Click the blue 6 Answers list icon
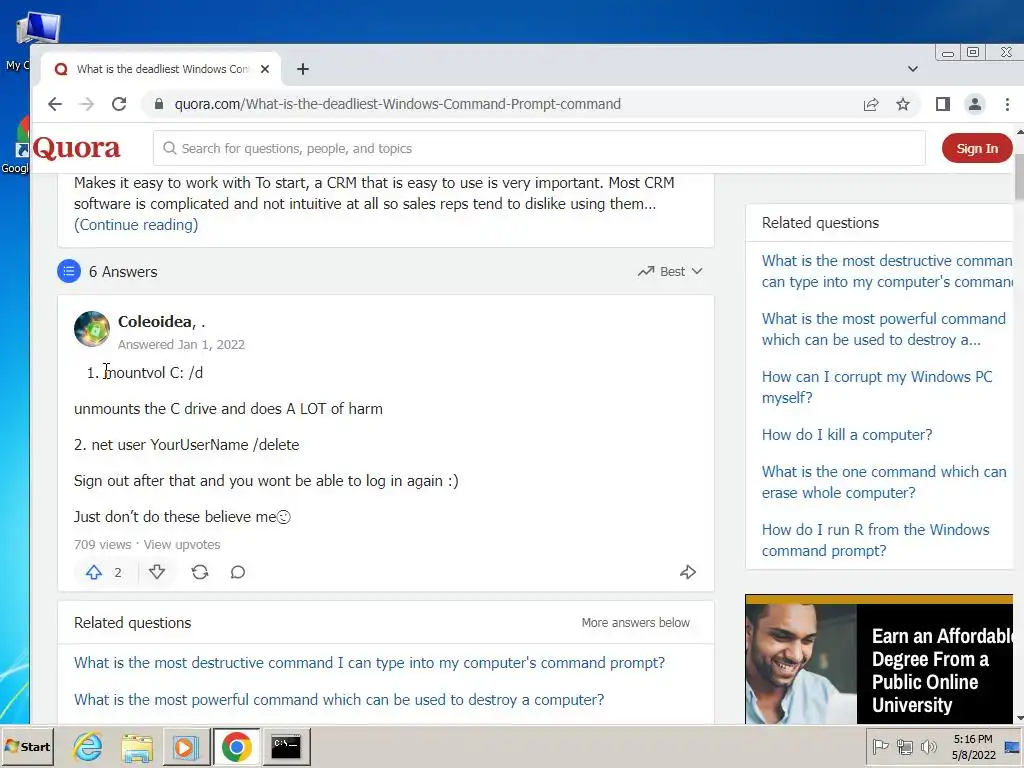Screen dimensions: 1024x768 point(69,271)
